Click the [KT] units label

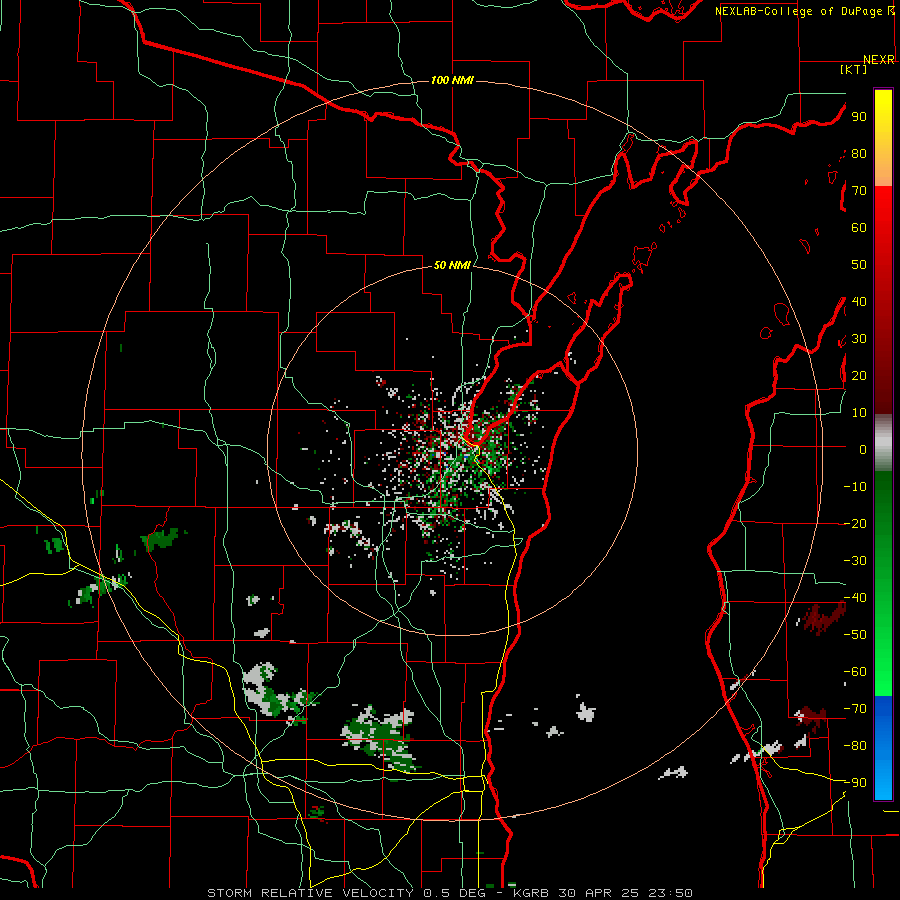854,69
